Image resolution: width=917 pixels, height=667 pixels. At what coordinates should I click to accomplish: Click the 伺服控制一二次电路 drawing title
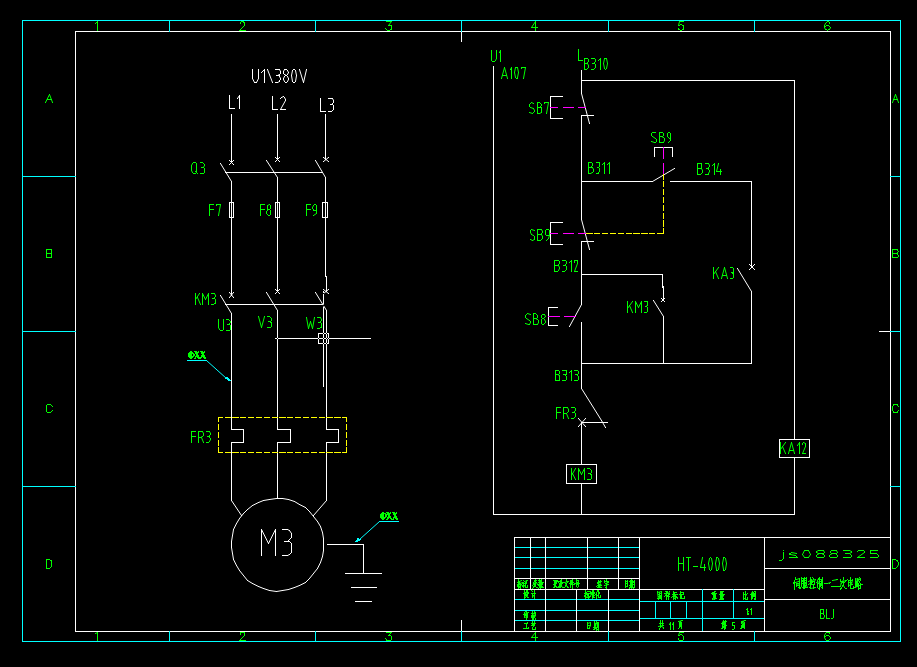click(827, 583)
